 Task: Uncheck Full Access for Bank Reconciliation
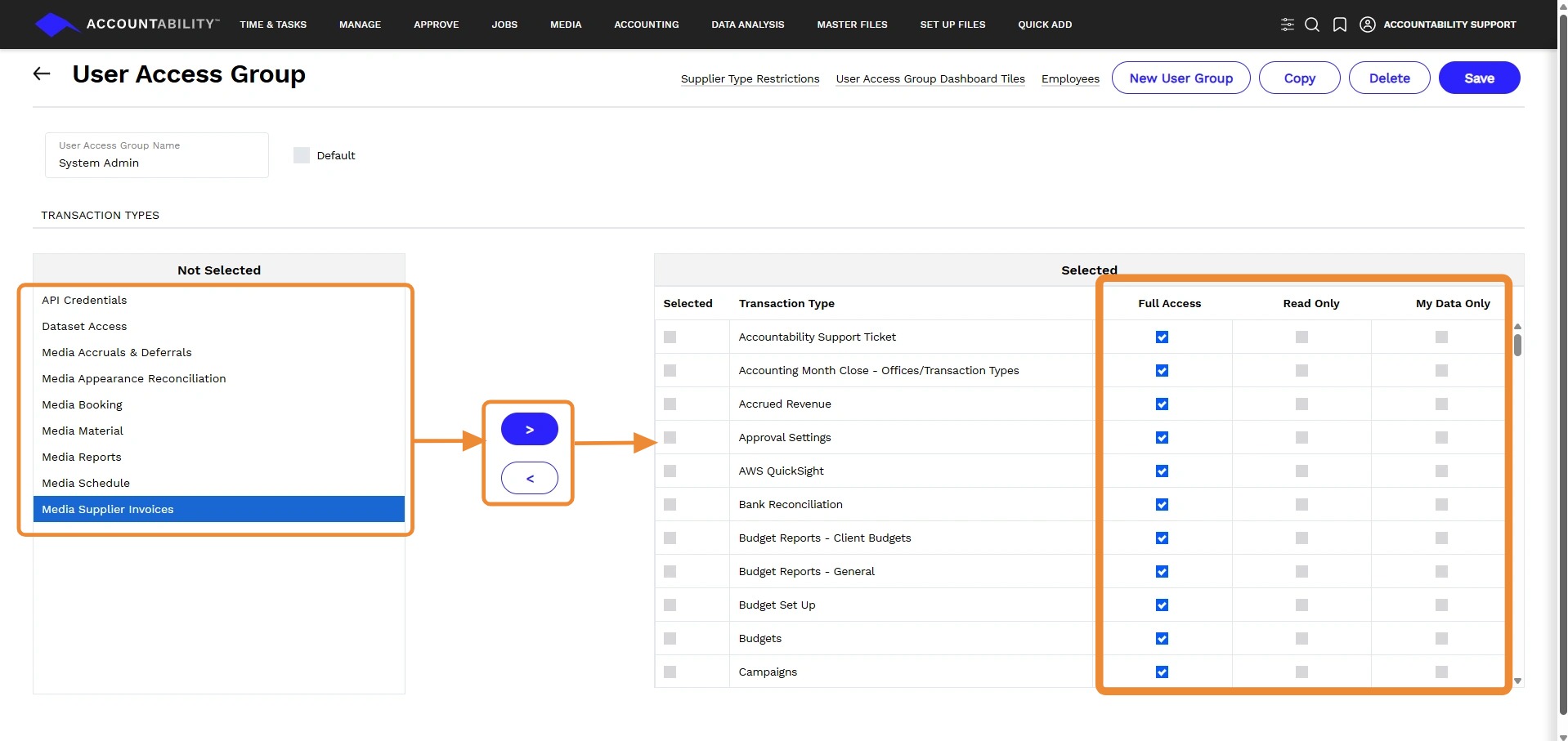pos(1162,505)
